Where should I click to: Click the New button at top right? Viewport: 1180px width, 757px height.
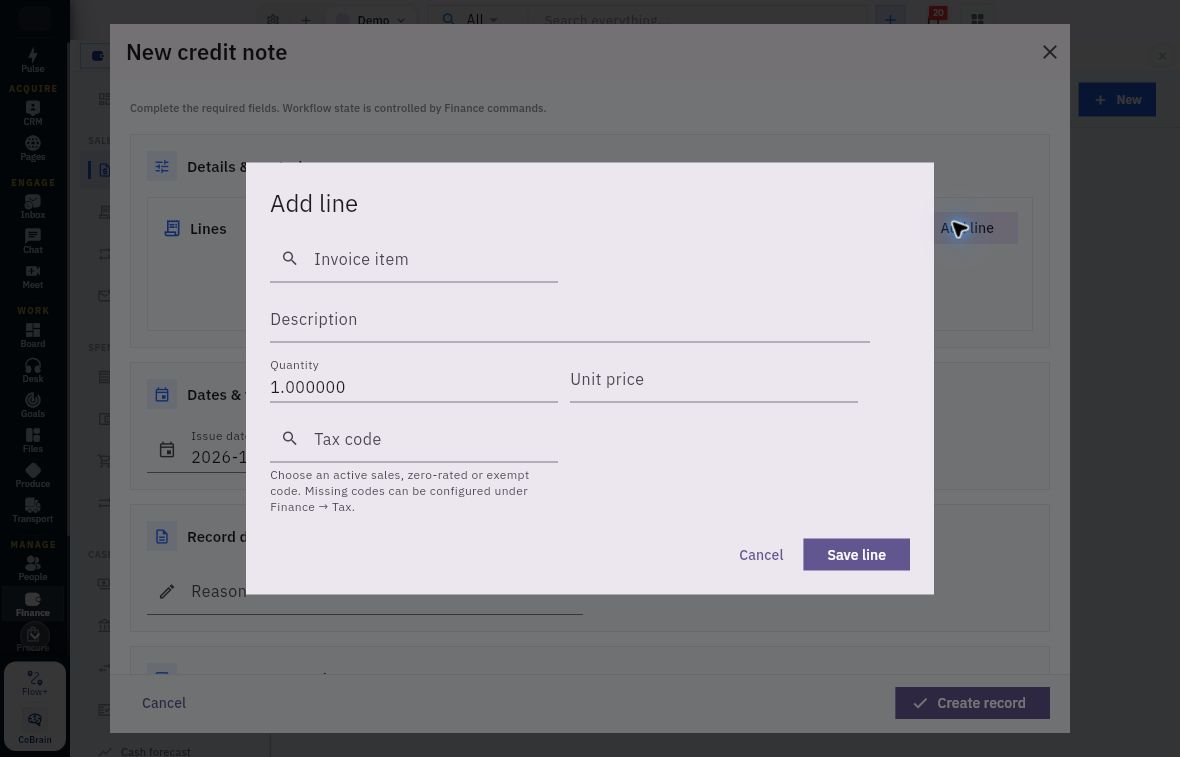pos(1117,99)
